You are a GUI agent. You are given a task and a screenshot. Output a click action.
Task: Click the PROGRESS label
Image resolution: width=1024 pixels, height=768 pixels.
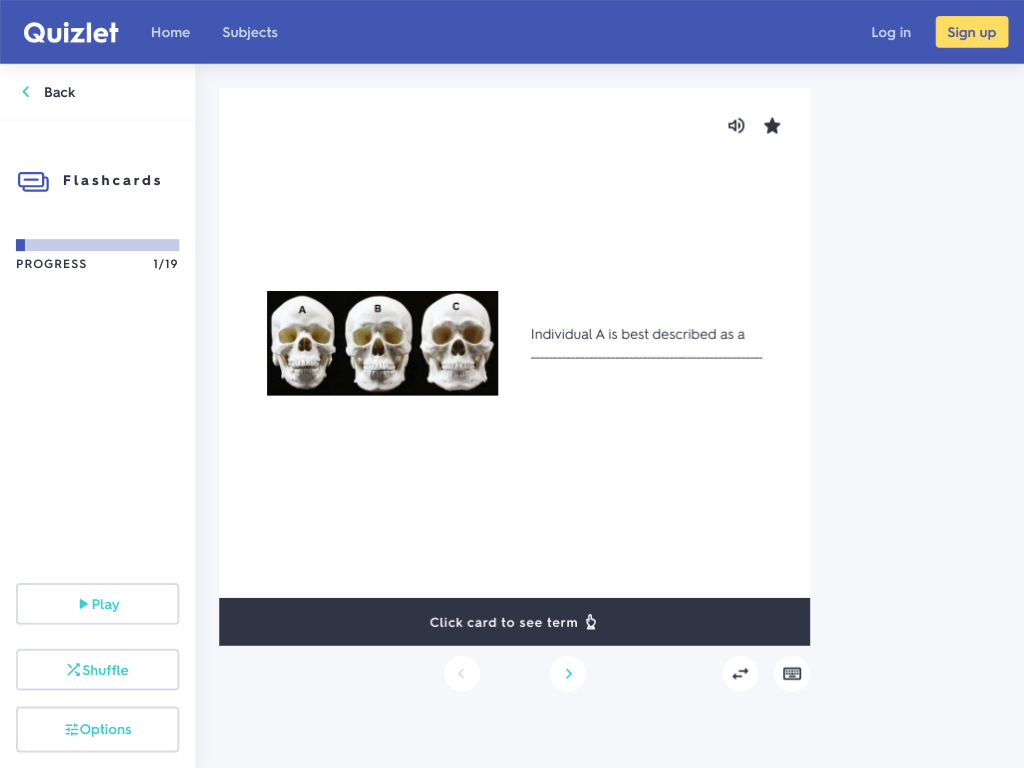(x=51, y=264)
